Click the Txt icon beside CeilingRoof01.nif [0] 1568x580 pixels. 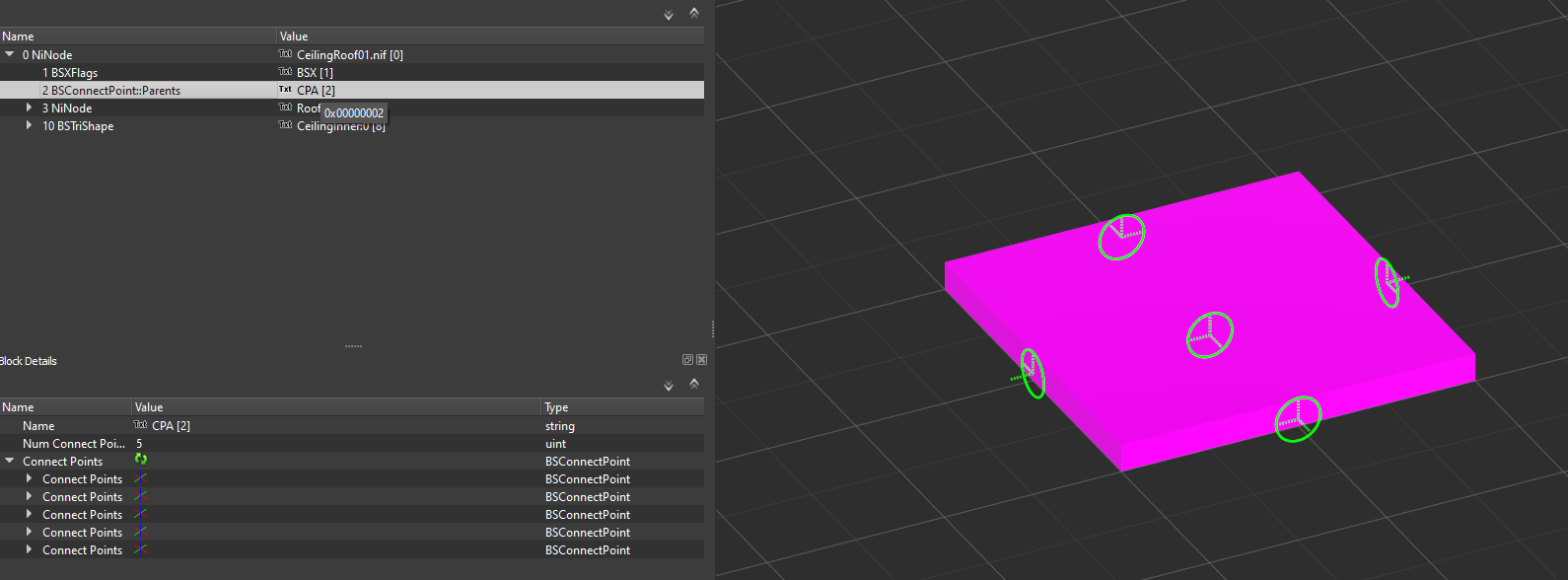(285, 54)
